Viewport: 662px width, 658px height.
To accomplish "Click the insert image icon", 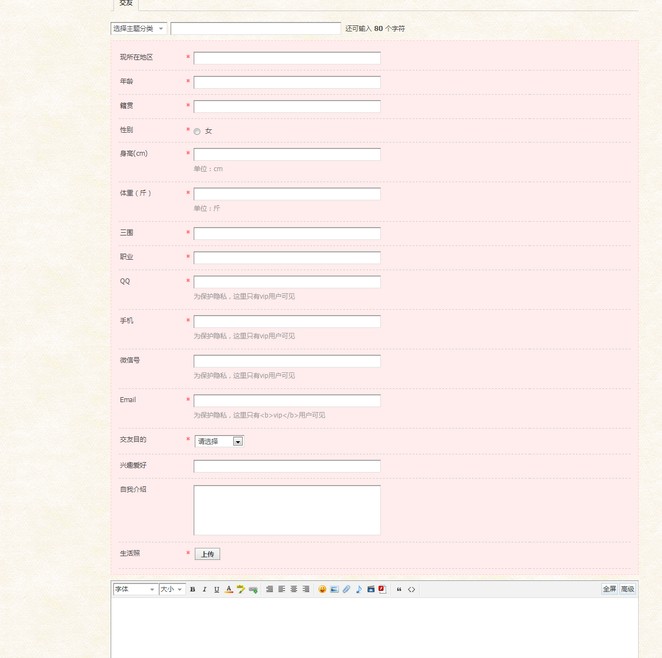I will 334,589.
